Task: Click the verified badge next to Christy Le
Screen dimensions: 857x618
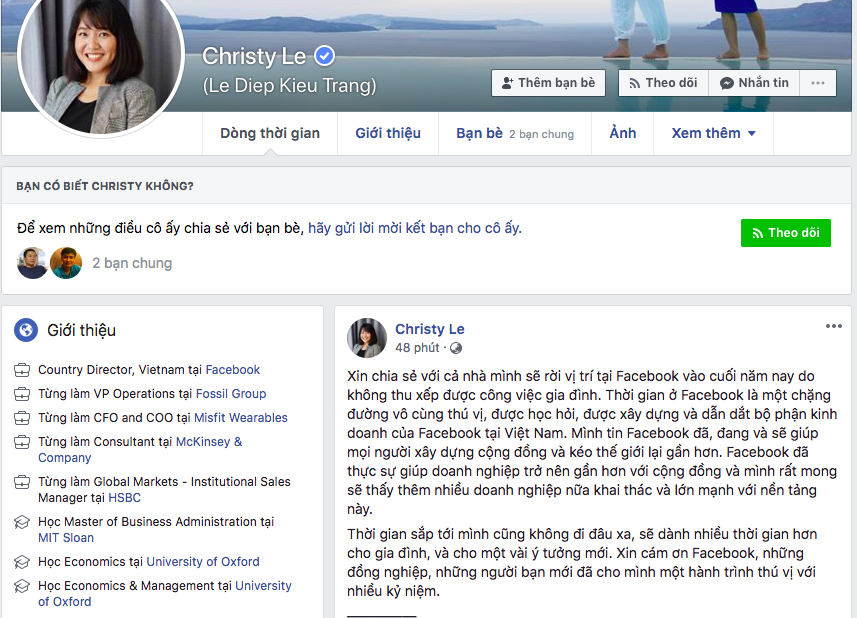Action: pyautogui.click(x=324, y=56)
